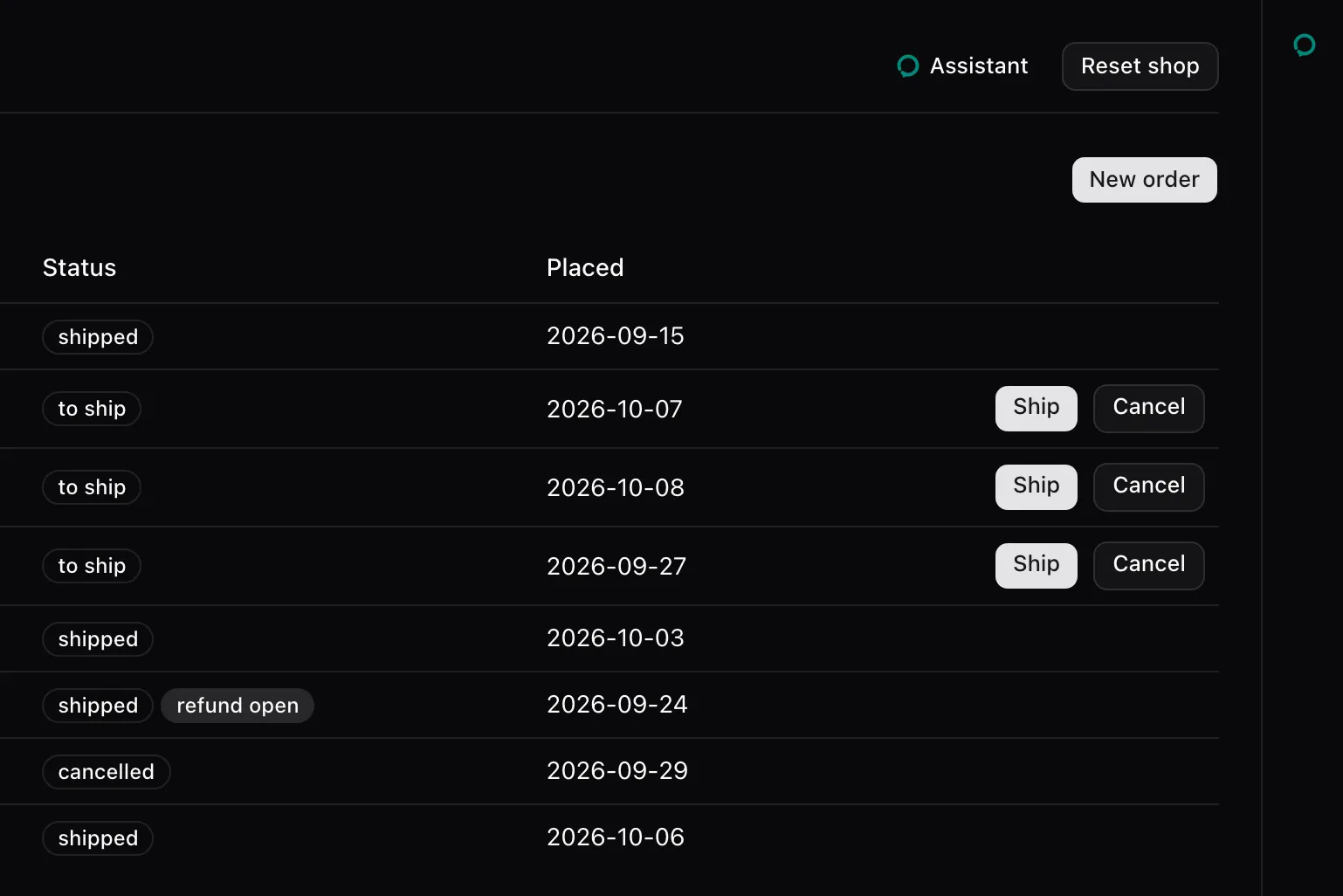Click the shipped badge for 2026-09-15

pos(98,337)
